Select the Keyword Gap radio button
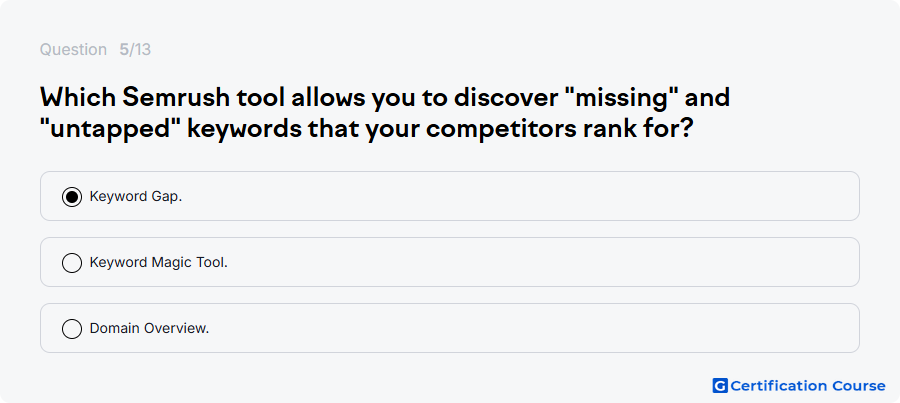 72,196
